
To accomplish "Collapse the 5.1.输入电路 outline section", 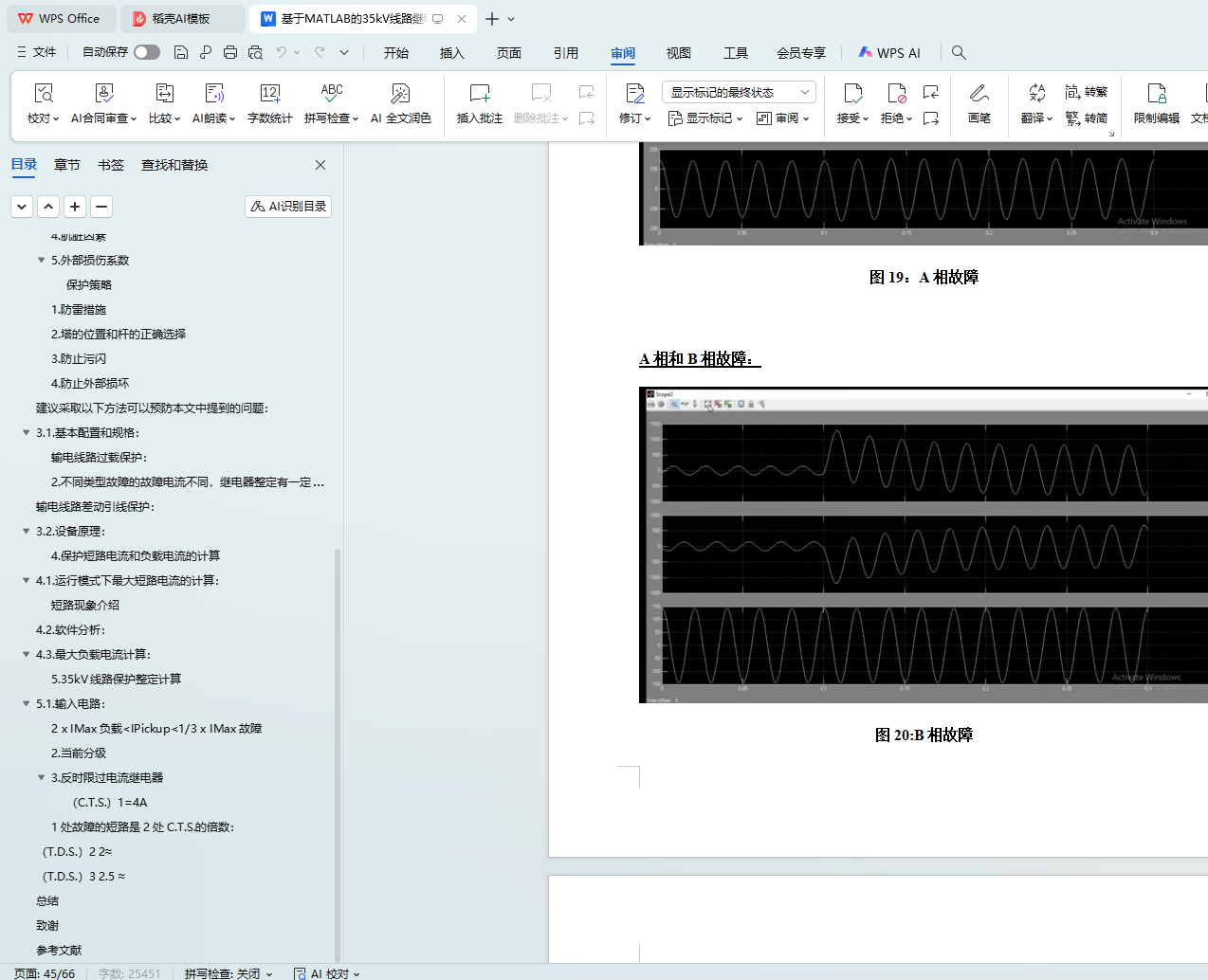I will (x=26, y=704).
